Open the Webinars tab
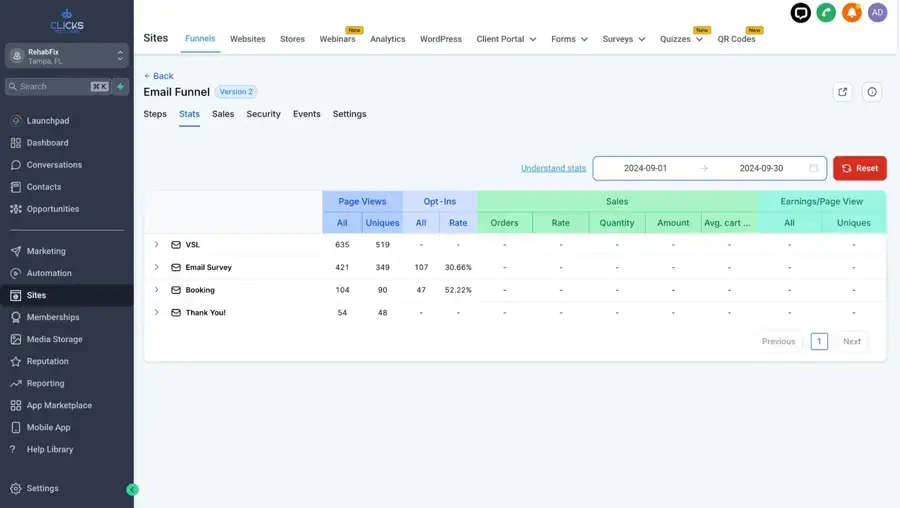This screenshot has width=900, height=508. (x=337, y=39)
